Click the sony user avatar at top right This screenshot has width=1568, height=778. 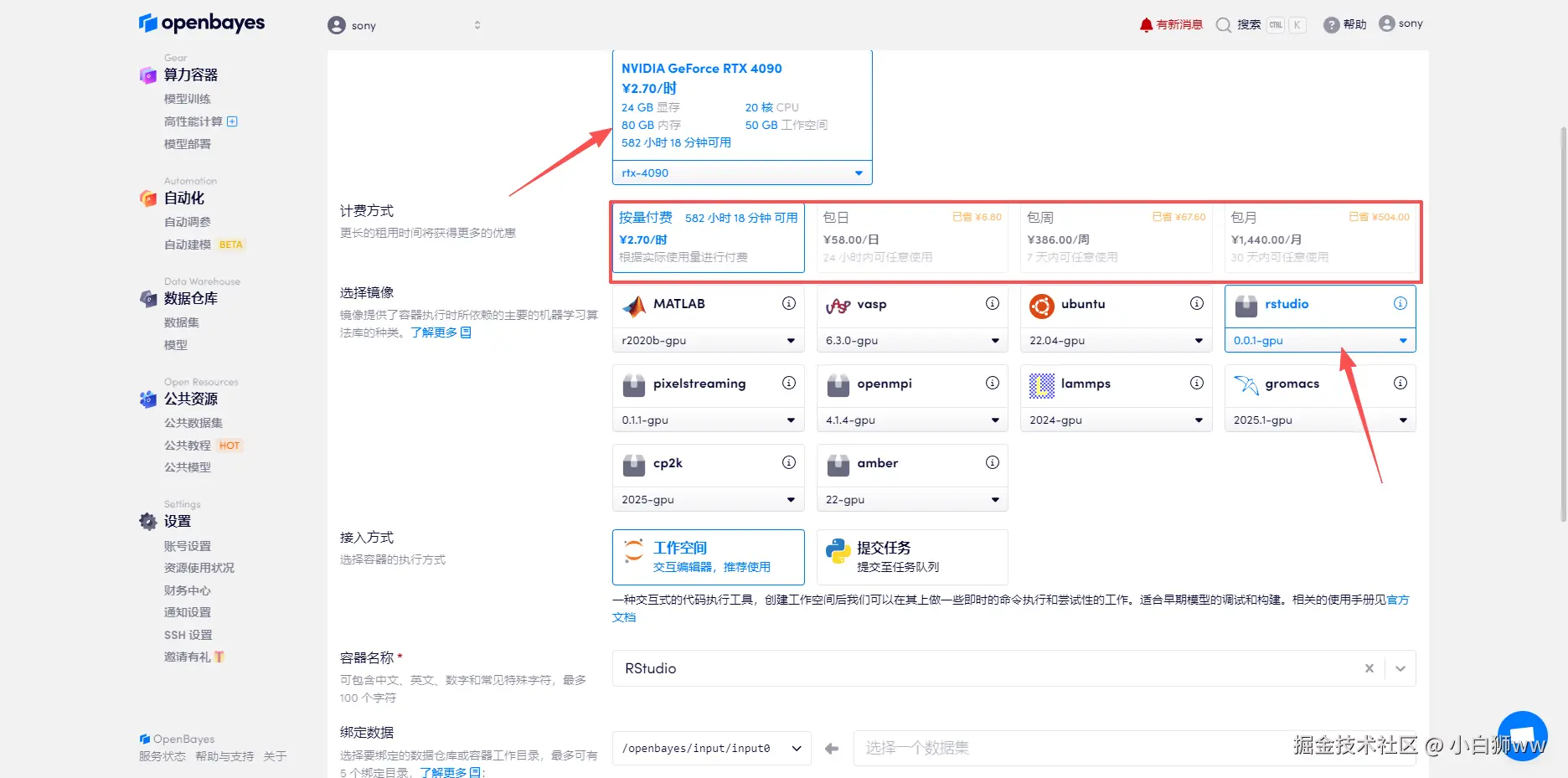[x=1387, y=23]
